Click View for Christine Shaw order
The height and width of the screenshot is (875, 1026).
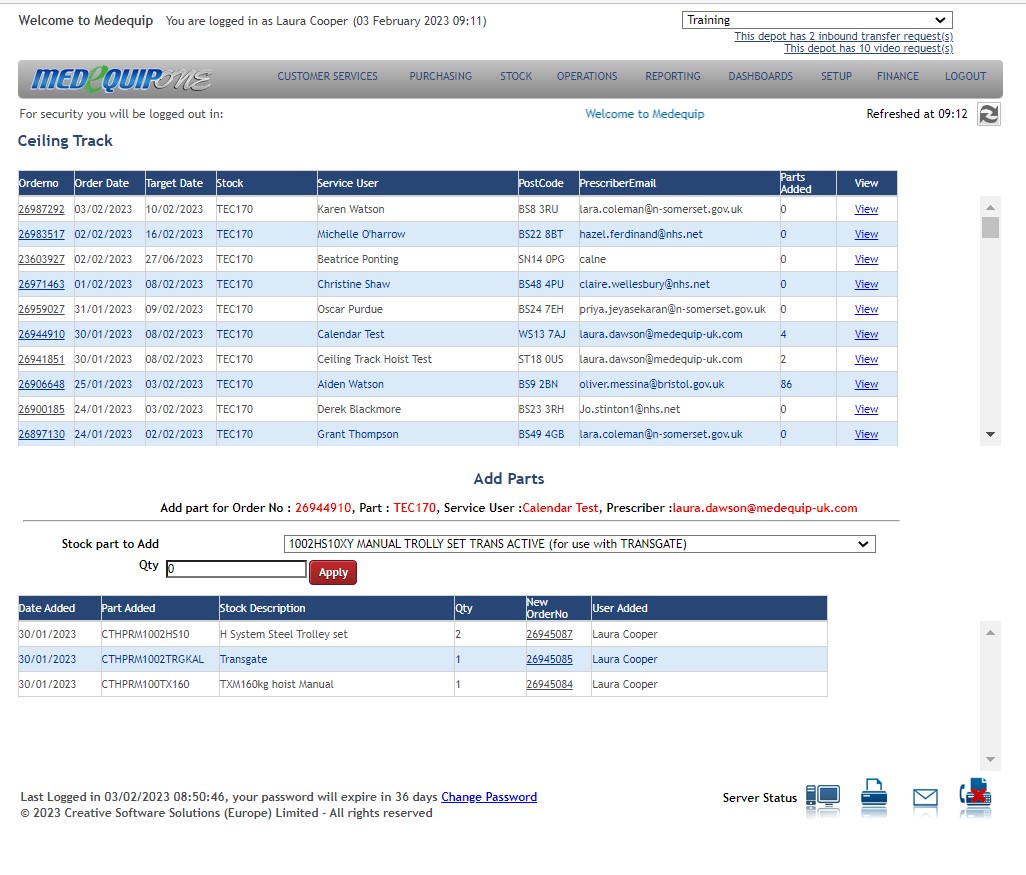(866, 284)
